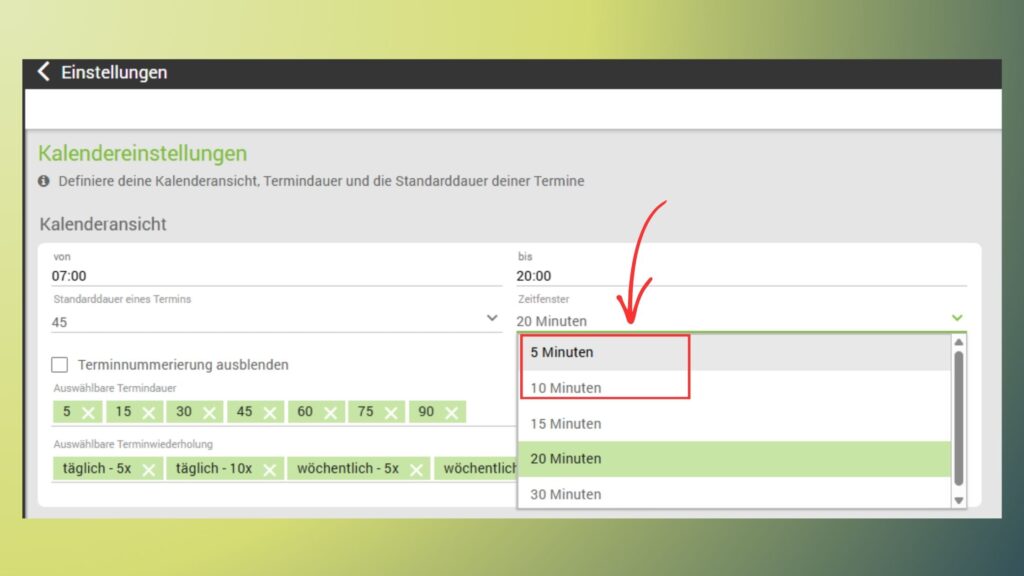
Task: Choose the 10 Minuten option
Action: 734,388
